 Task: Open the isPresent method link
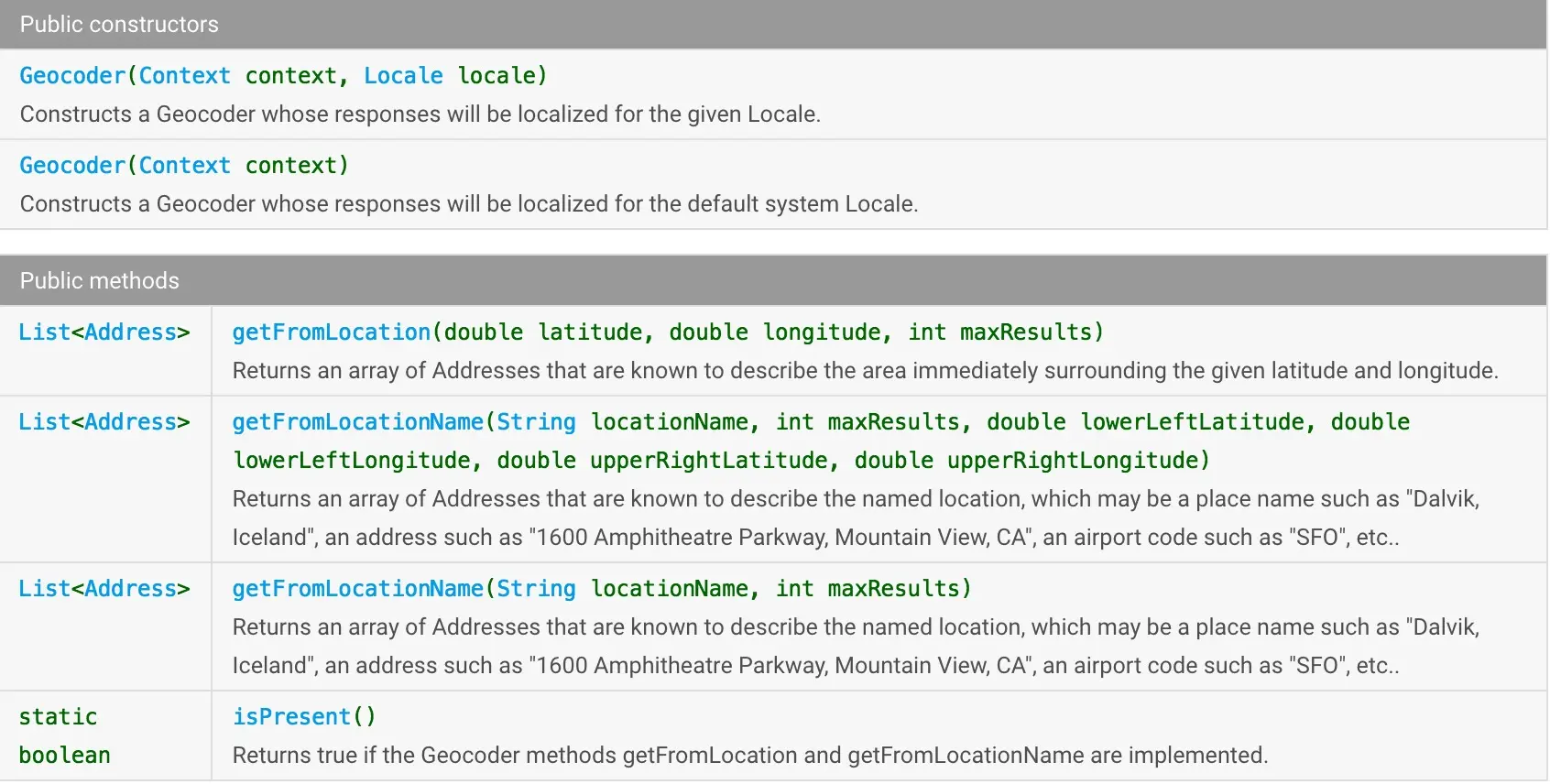click(291, 717)
